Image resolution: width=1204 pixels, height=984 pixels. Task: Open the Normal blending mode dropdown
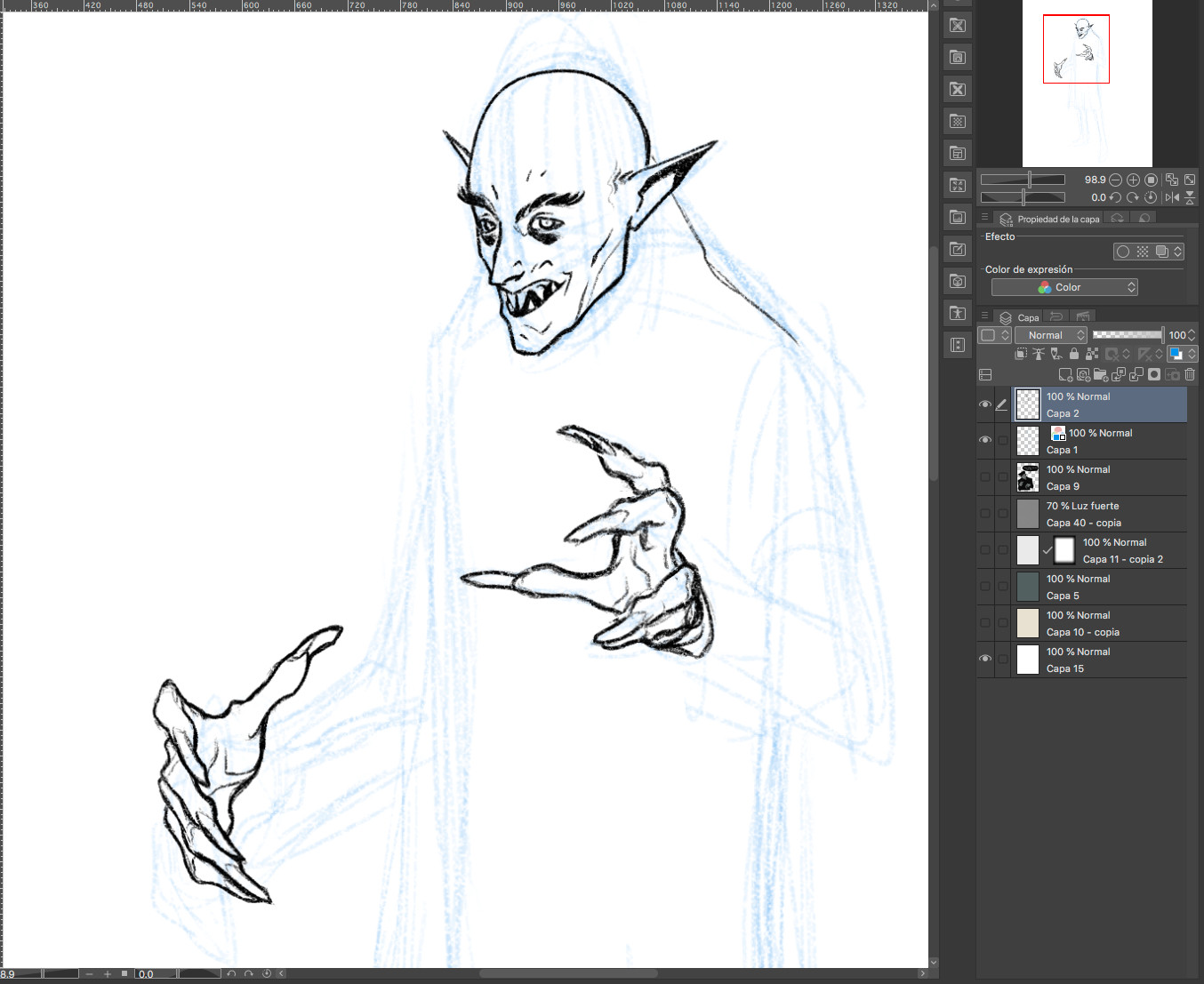[1051, 335]
